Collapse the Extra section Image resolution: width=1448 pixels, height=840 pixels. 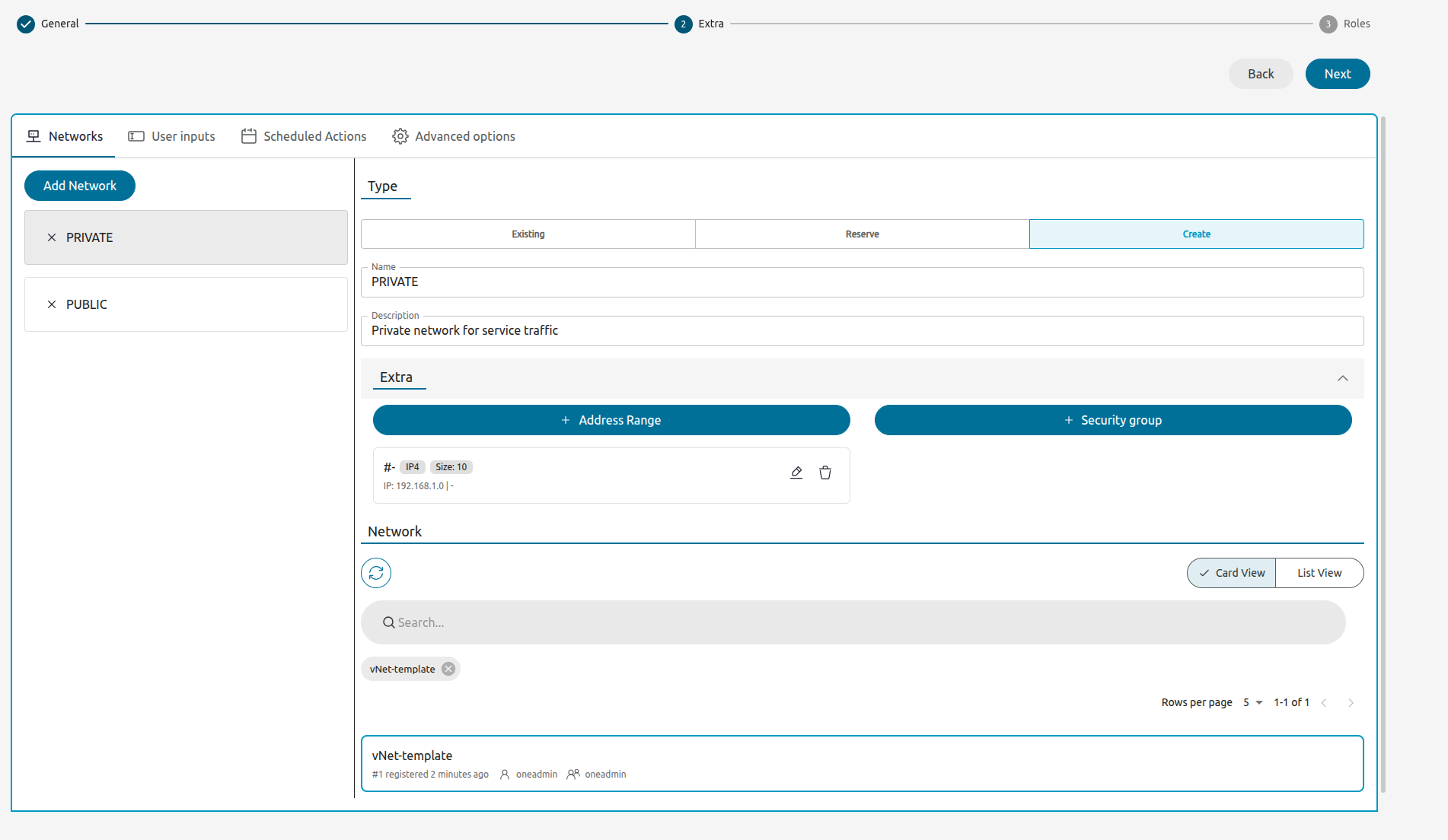(1343, 378)
